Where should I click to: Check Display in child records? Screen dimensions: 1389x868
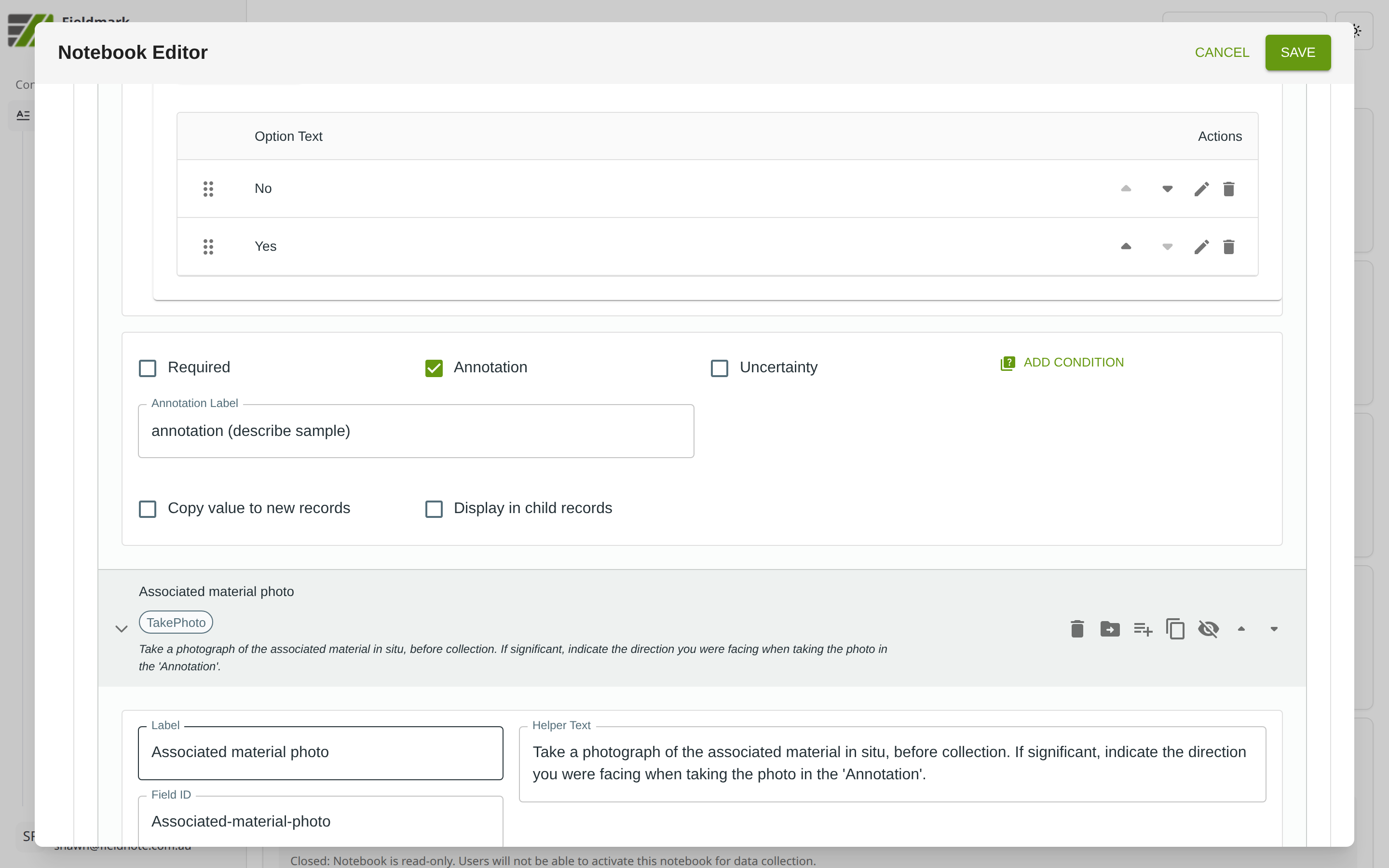point(434,509)
